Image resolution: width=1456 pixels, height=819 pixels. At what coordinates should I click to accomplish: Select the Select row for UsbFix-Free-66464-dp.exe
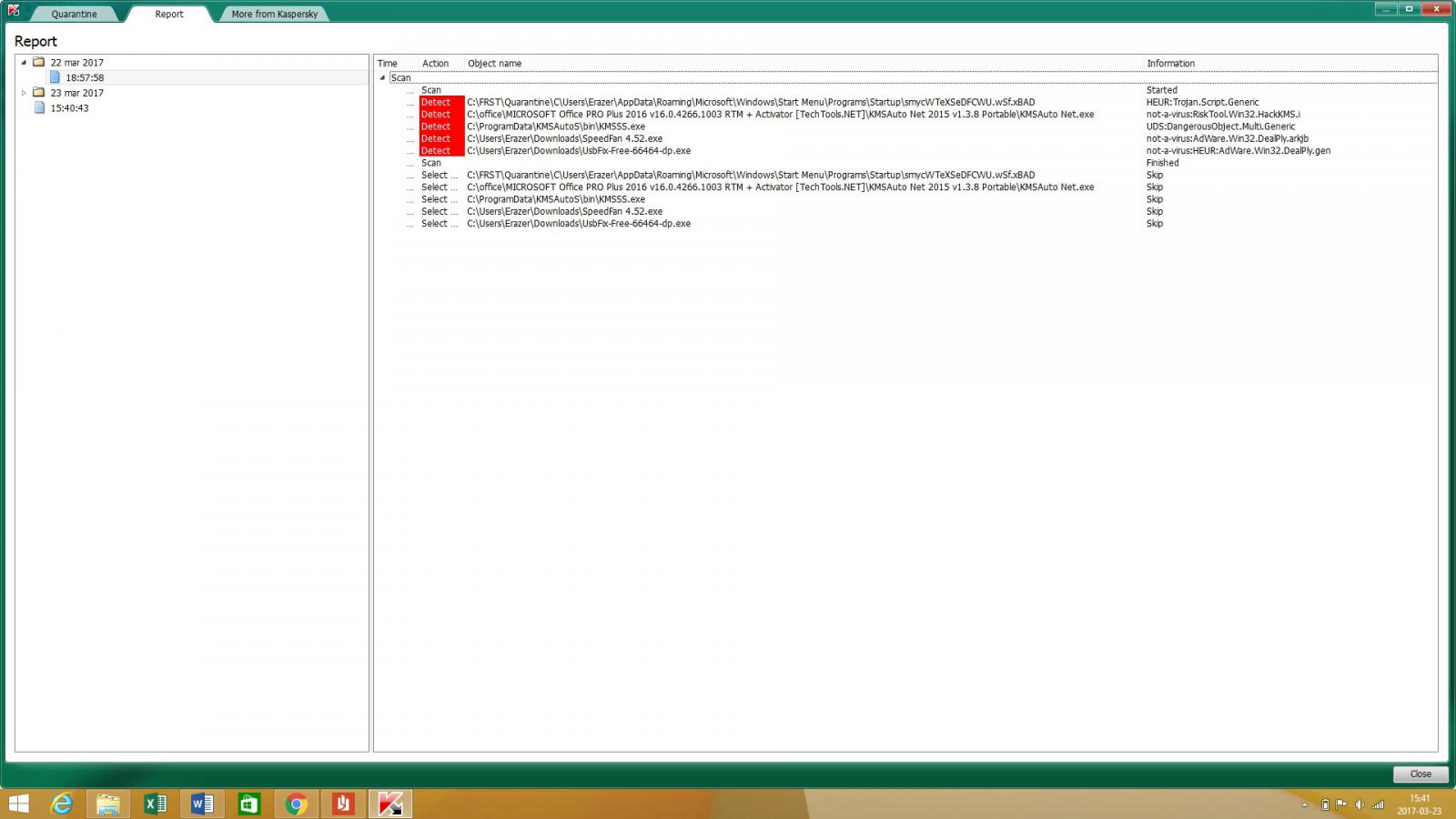[x=905, y=224]
